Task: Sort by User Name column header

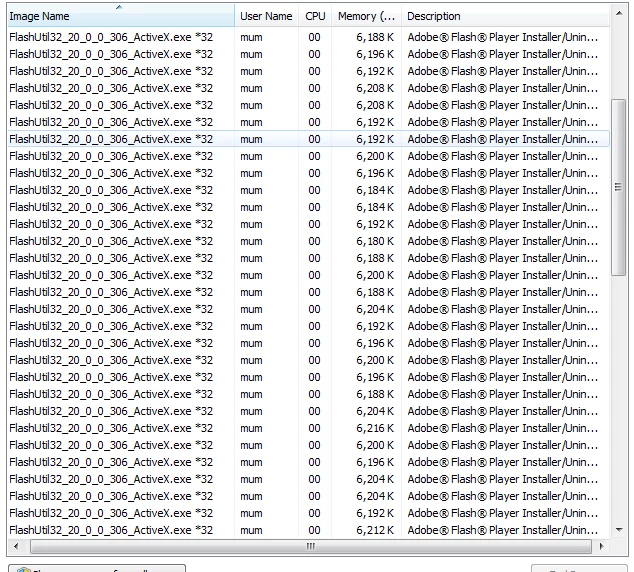Action: pos(266,16)
